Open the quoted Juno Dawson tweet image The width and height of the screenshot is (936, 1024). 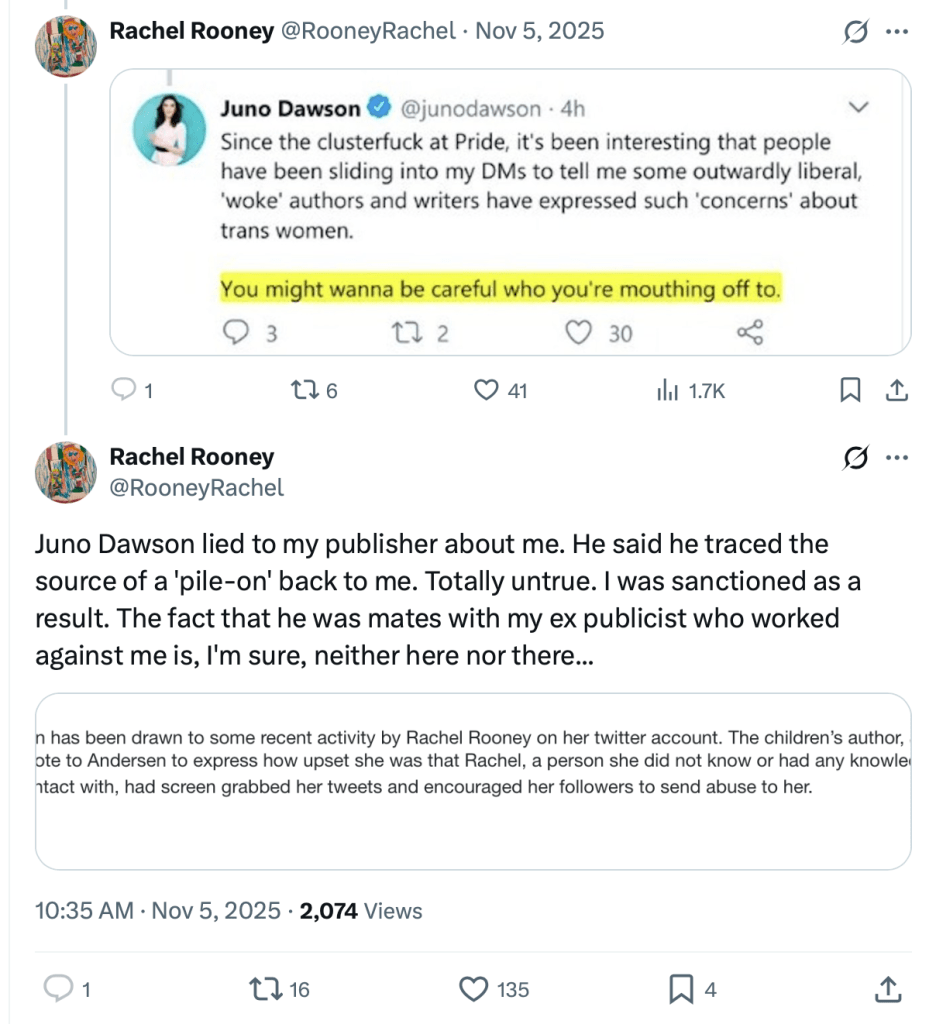(510, 211)
